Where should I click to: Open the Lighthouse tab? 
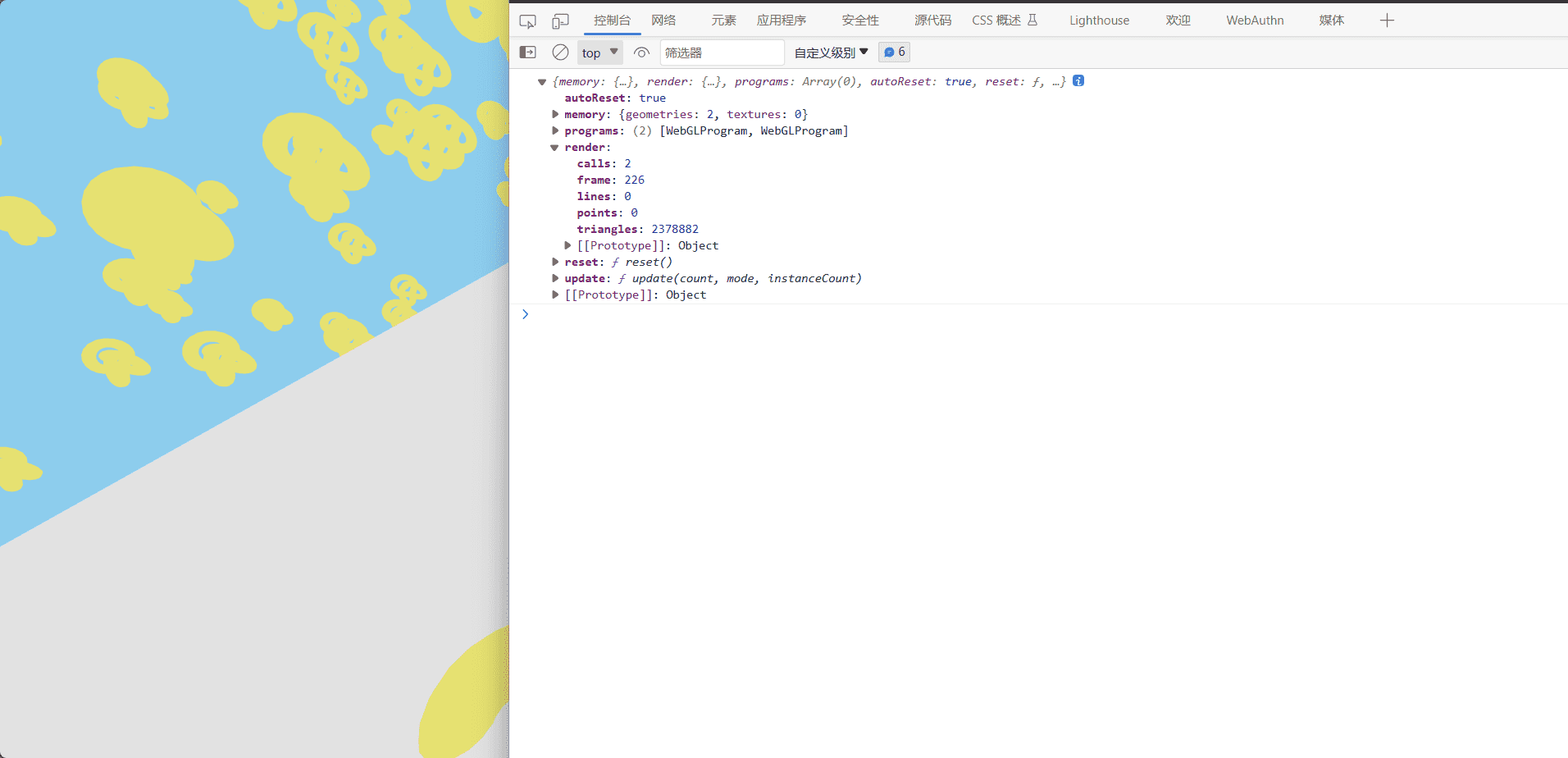coord(1099,21)
